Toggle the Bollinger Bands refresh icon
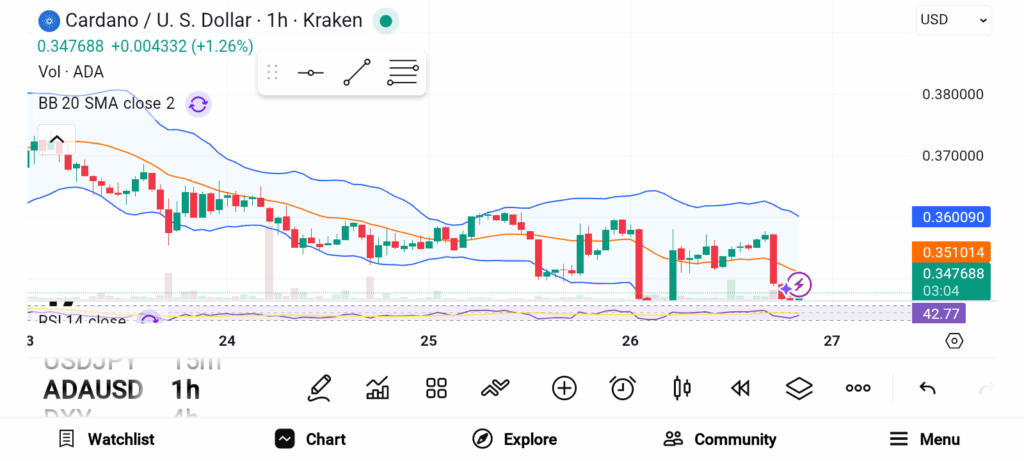This screenshot has width=1024, height=461. click(x=198, y=104)
